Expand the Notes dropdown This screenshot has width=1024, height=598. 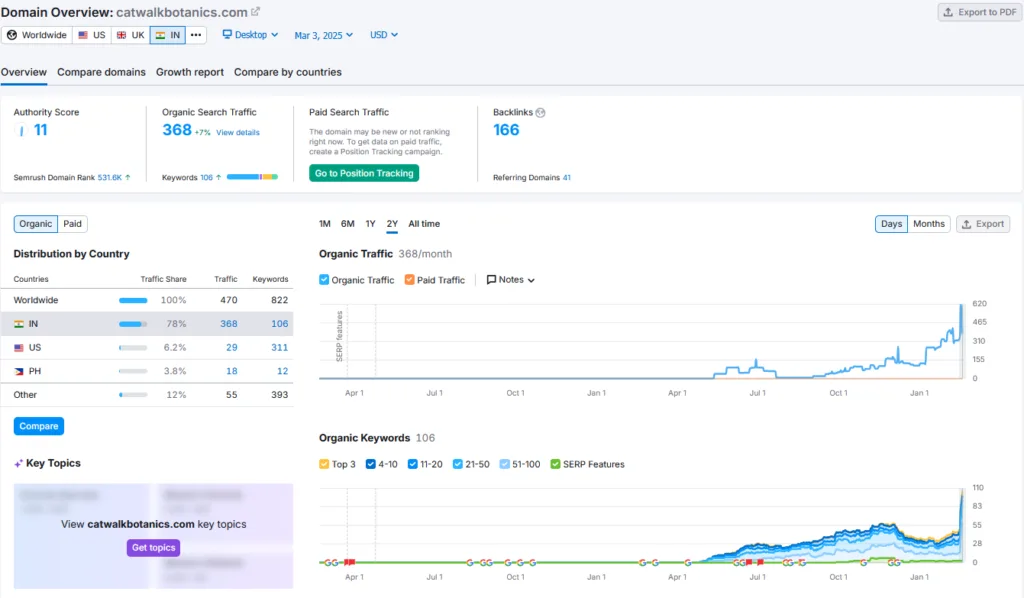511,279
